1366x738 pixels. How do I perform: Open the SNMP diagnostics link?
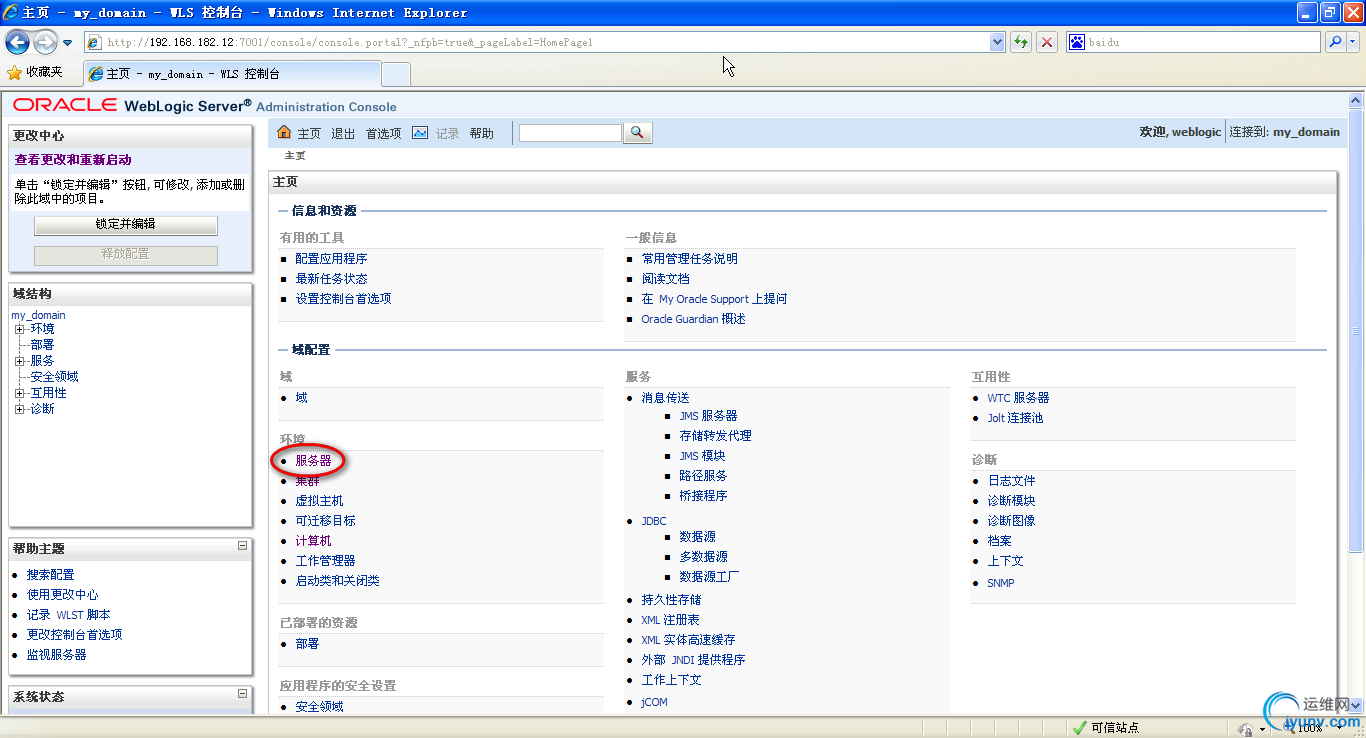click(1001, 583)
